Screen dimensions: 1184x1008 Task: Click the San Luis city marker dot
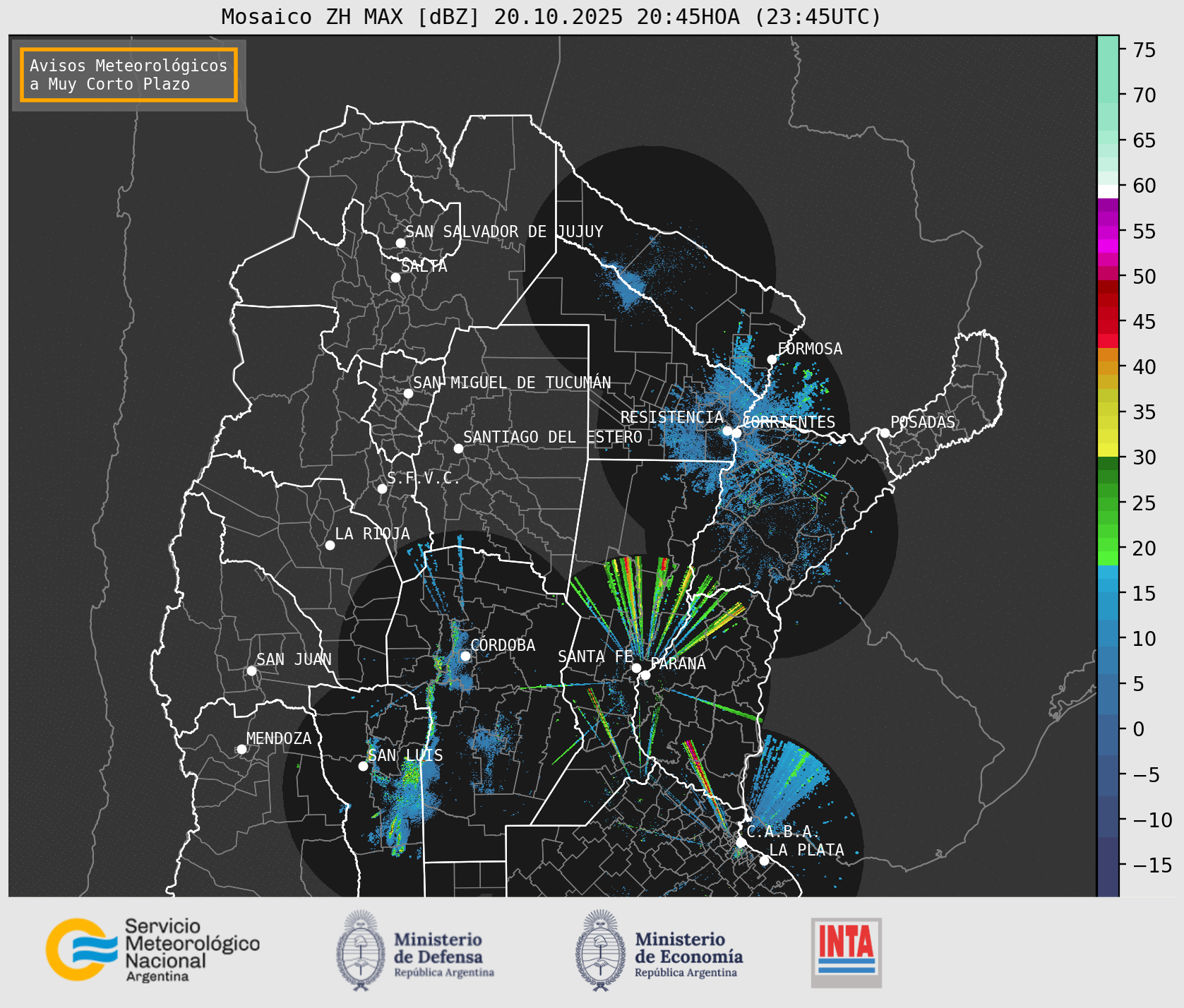363,766
